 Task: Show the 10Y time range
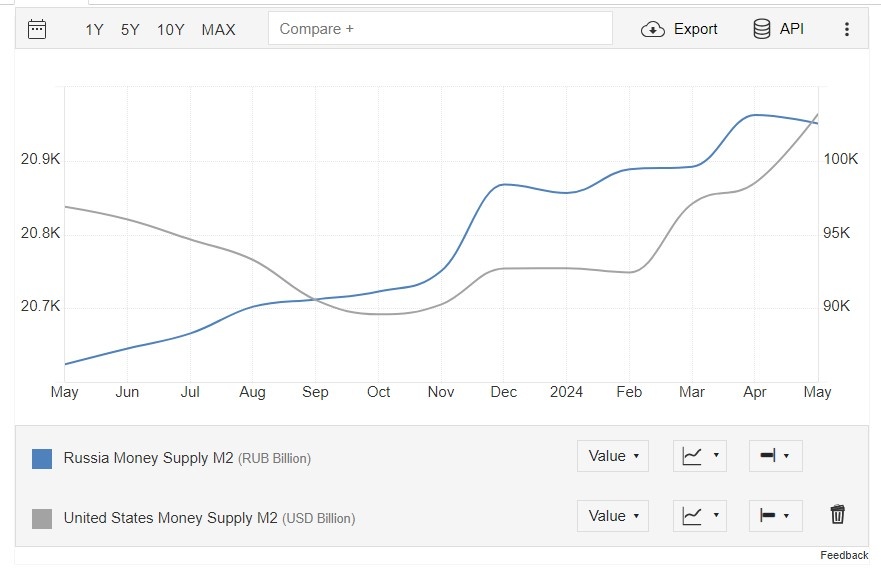170,30
